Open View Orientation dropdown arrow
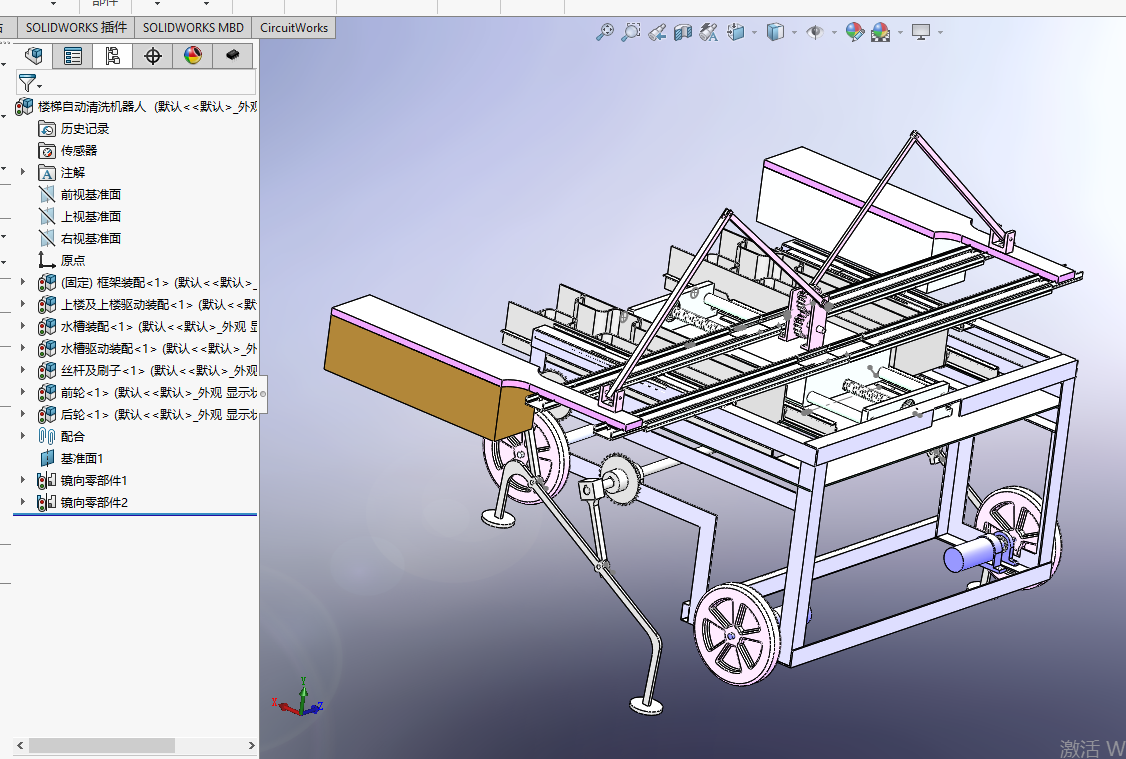 [x=754, y=32]
